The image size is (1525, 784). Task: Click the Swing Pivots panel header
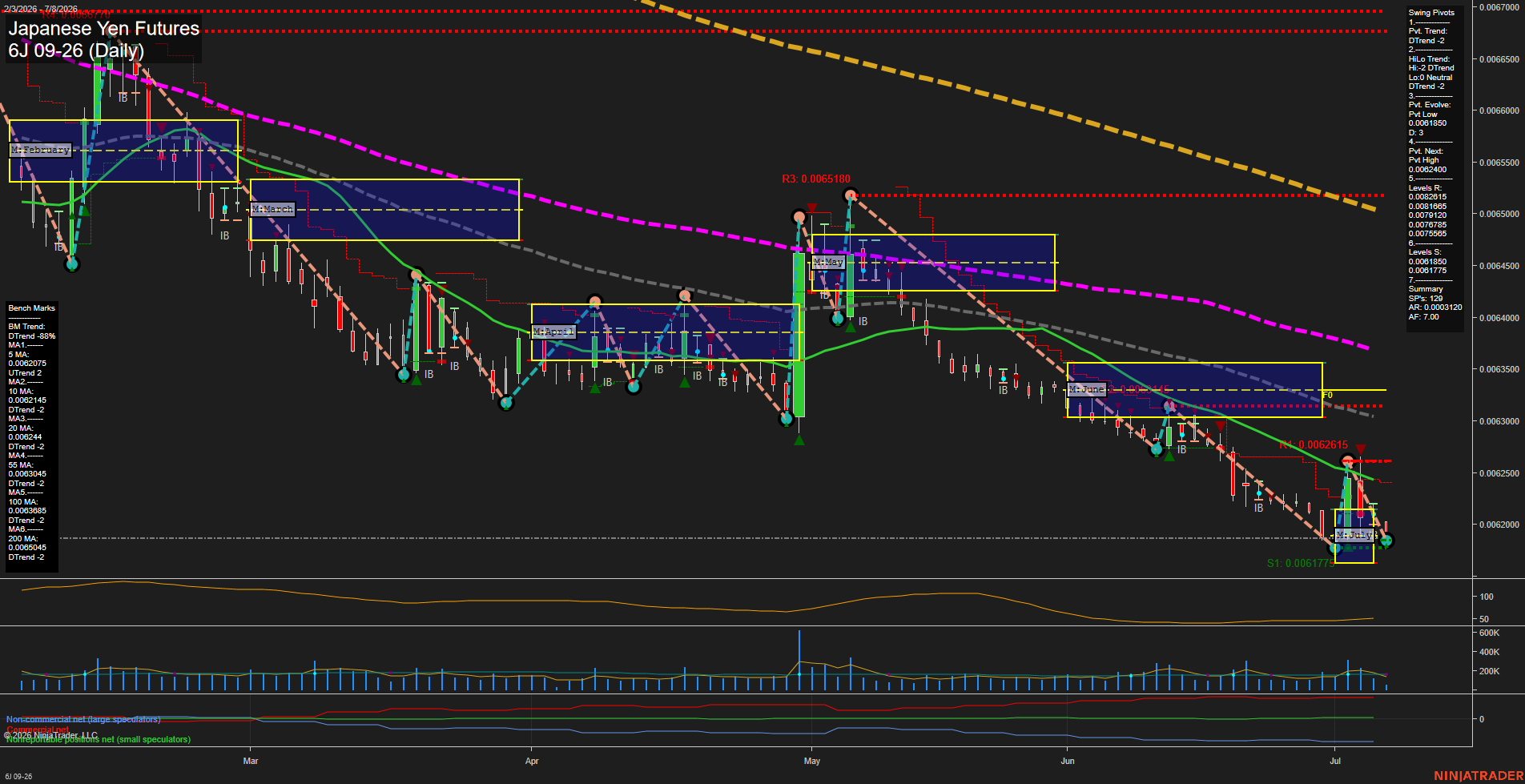click(x=1431, y=13)
